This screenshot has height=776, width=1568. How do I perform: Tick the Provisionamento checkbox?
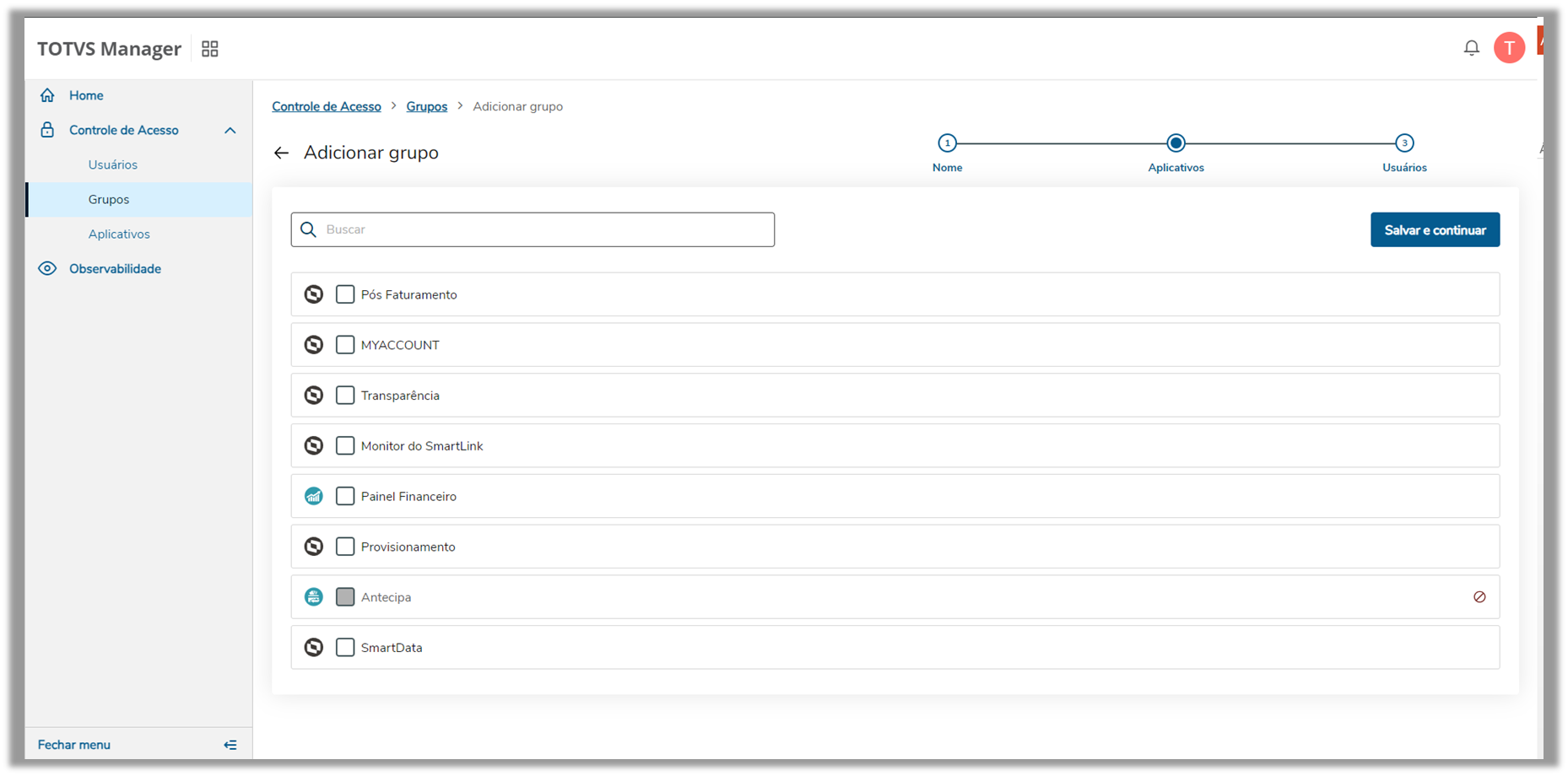[345, 547]
